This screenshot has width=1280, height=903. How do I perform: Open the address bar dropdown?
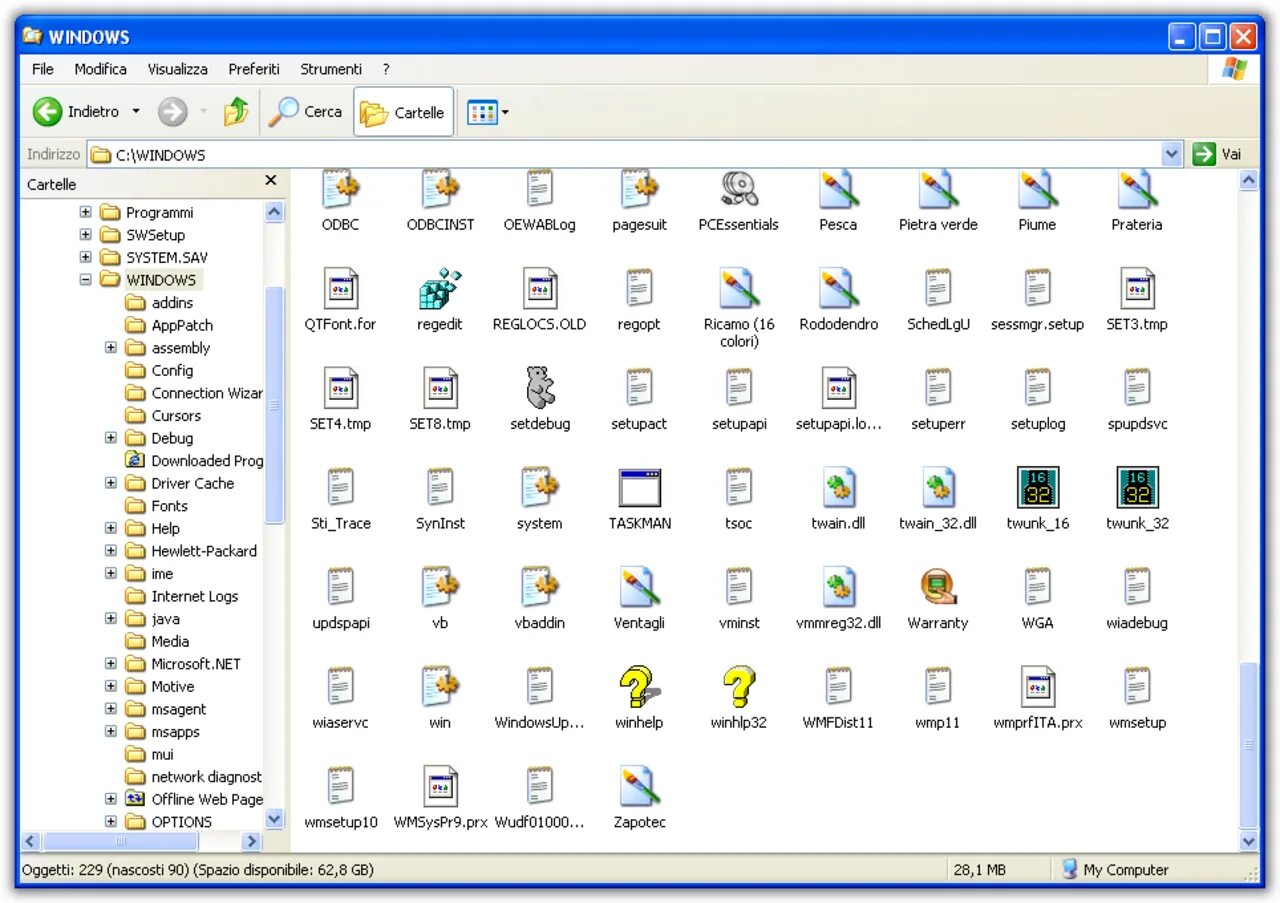tap(1172, 154)
